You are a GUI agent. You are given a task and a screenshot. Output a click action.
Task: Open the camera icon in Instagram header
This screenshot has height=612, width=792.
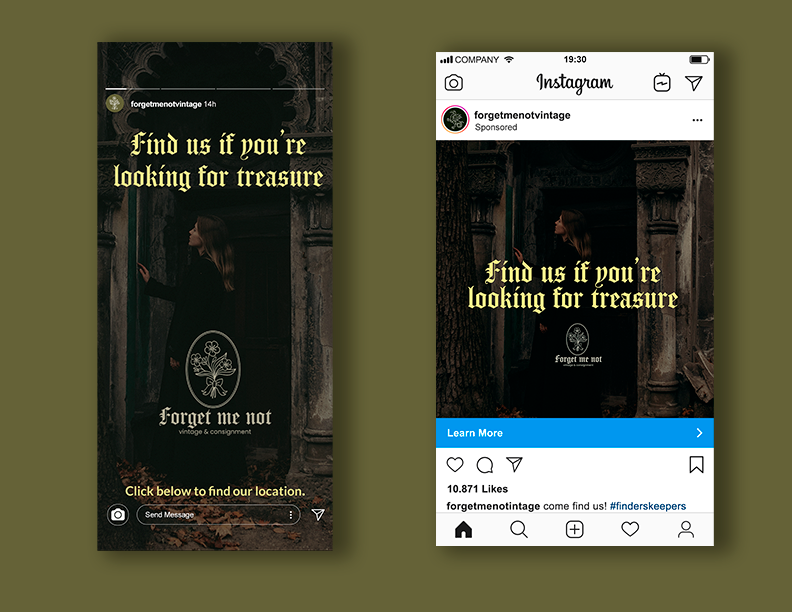(x=454, y=83)
